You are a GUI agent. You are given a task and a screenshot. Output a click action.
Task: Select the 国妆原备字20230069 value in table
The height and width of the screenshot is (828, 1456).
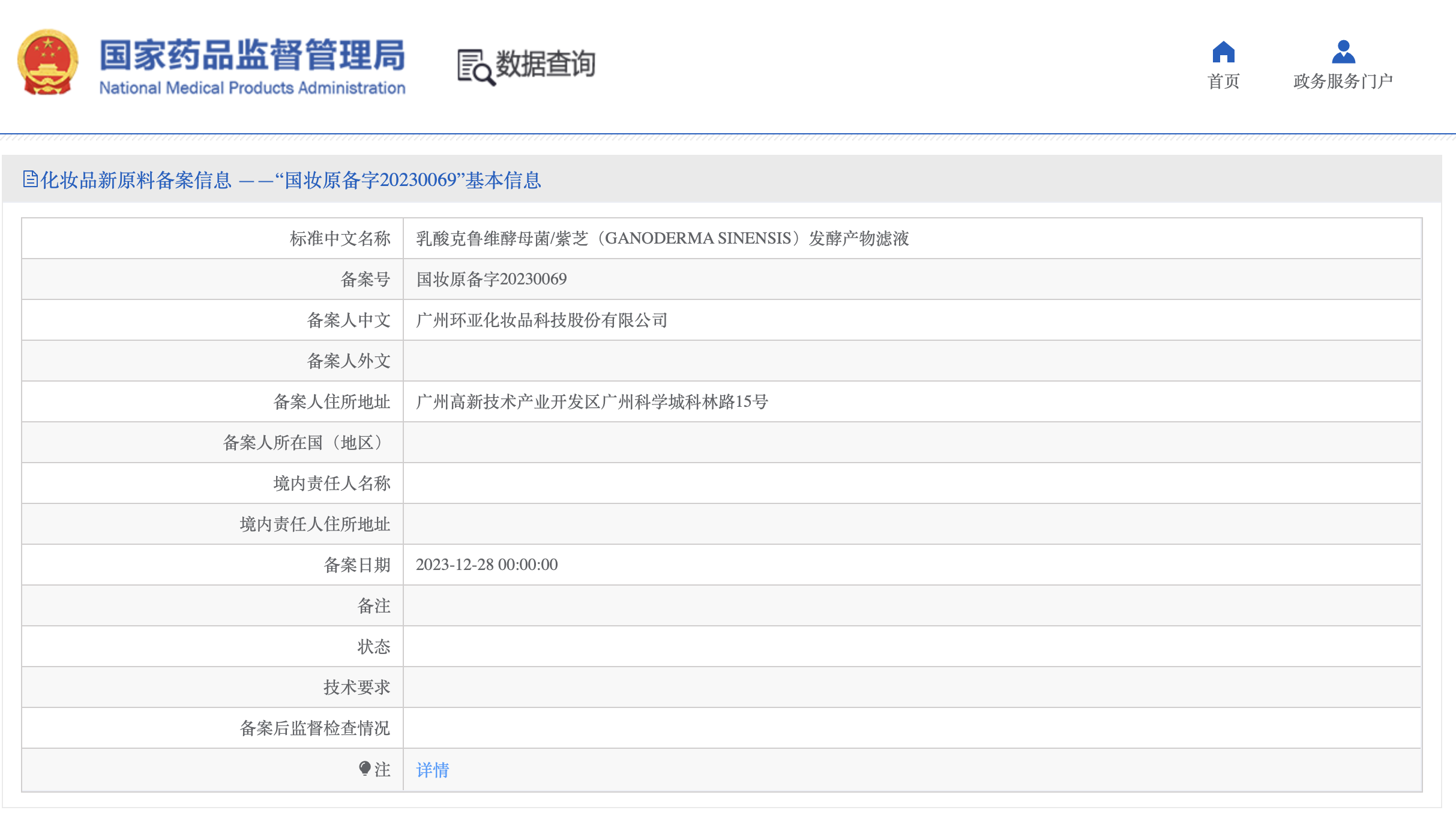(491, 280)
